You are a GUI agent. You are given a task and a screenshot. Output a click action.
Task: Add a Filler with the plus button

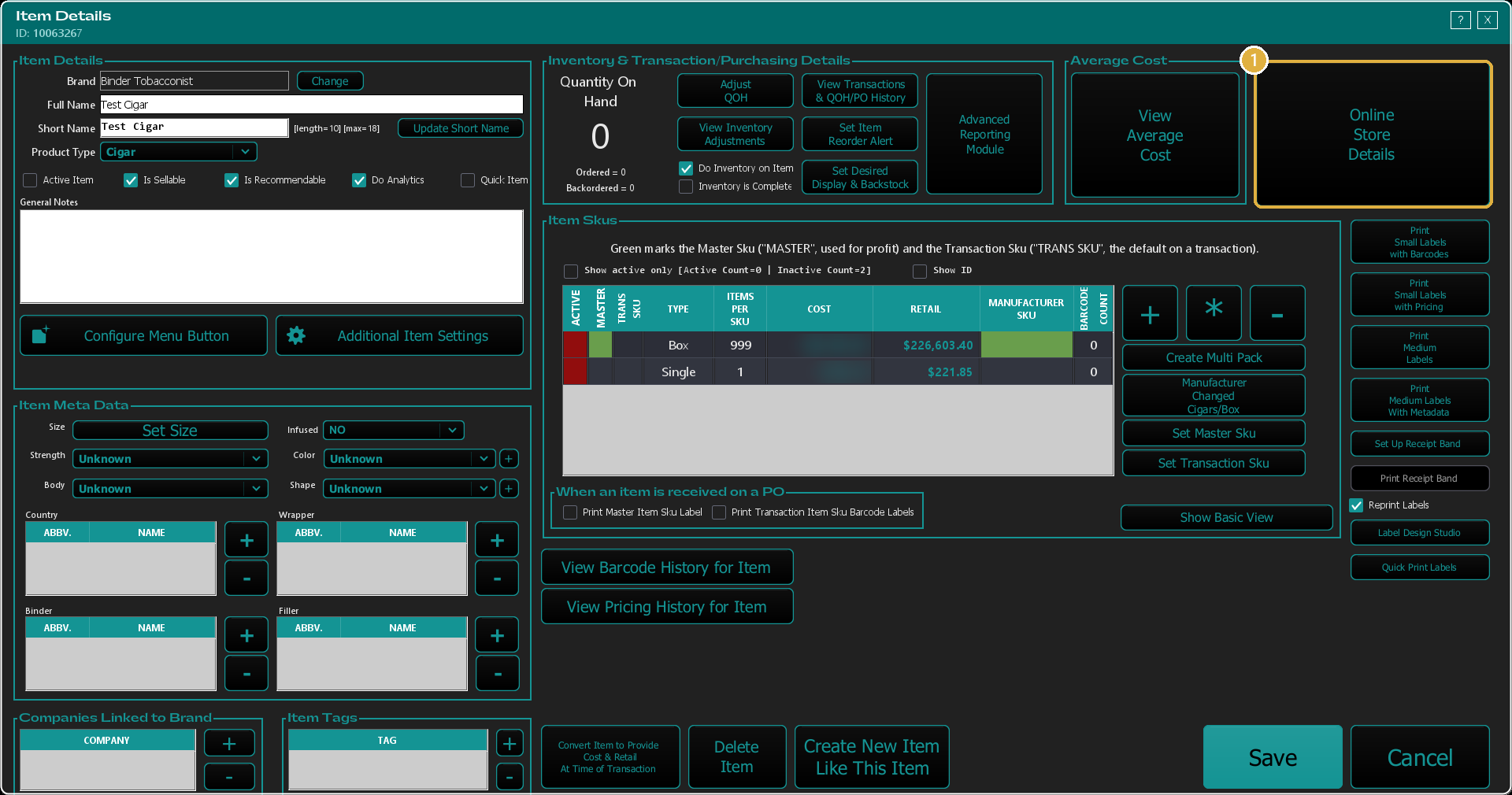coord(497,635)
